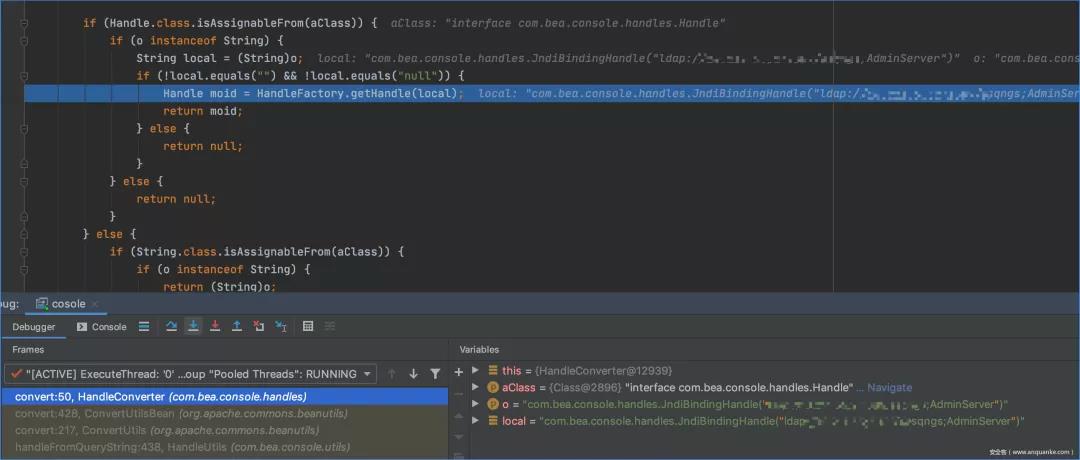Click the Variables panel header

tap(479, 350)
